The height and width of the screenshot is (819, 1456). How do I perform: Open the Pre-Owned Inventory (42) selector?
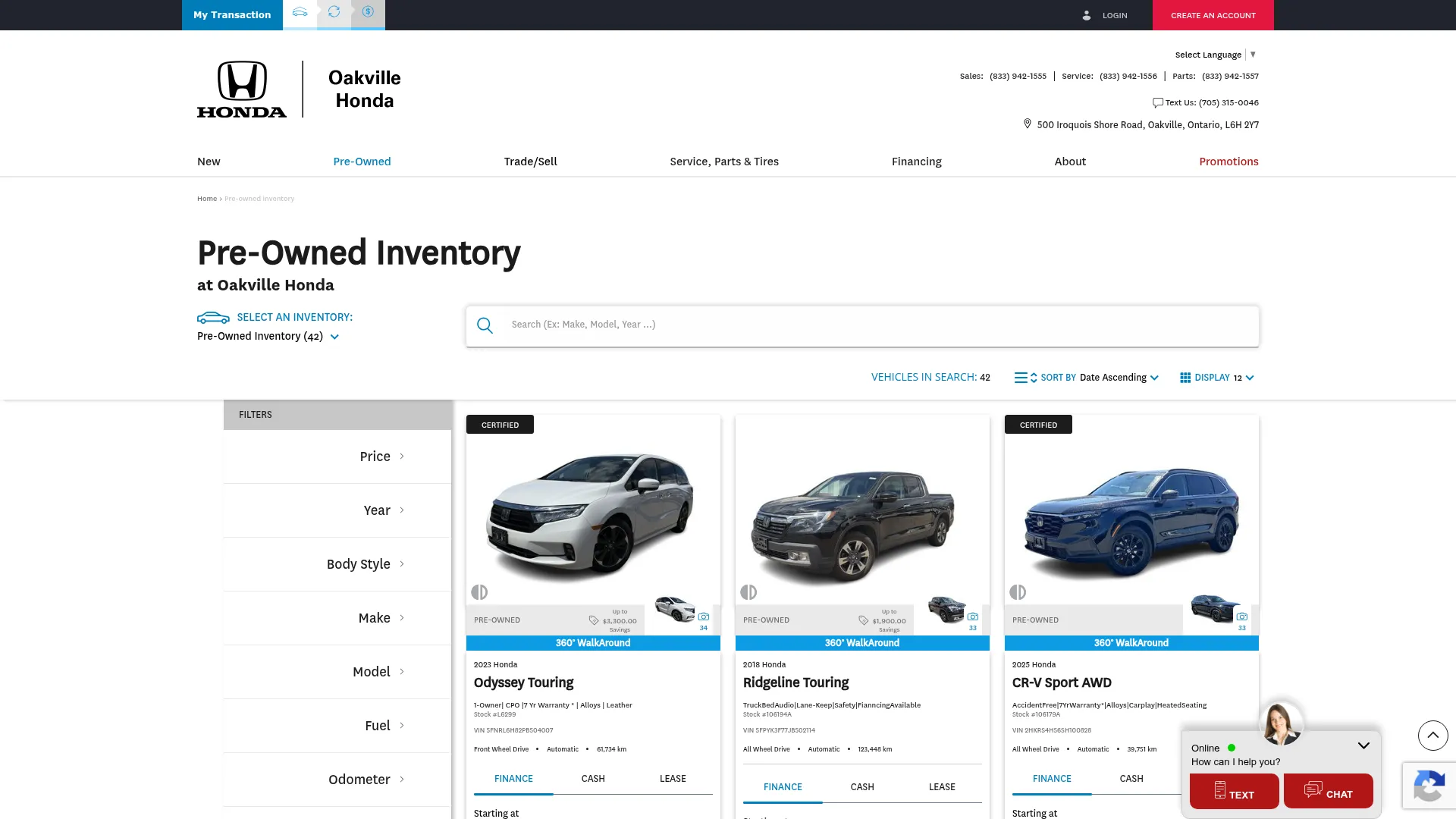268,336
